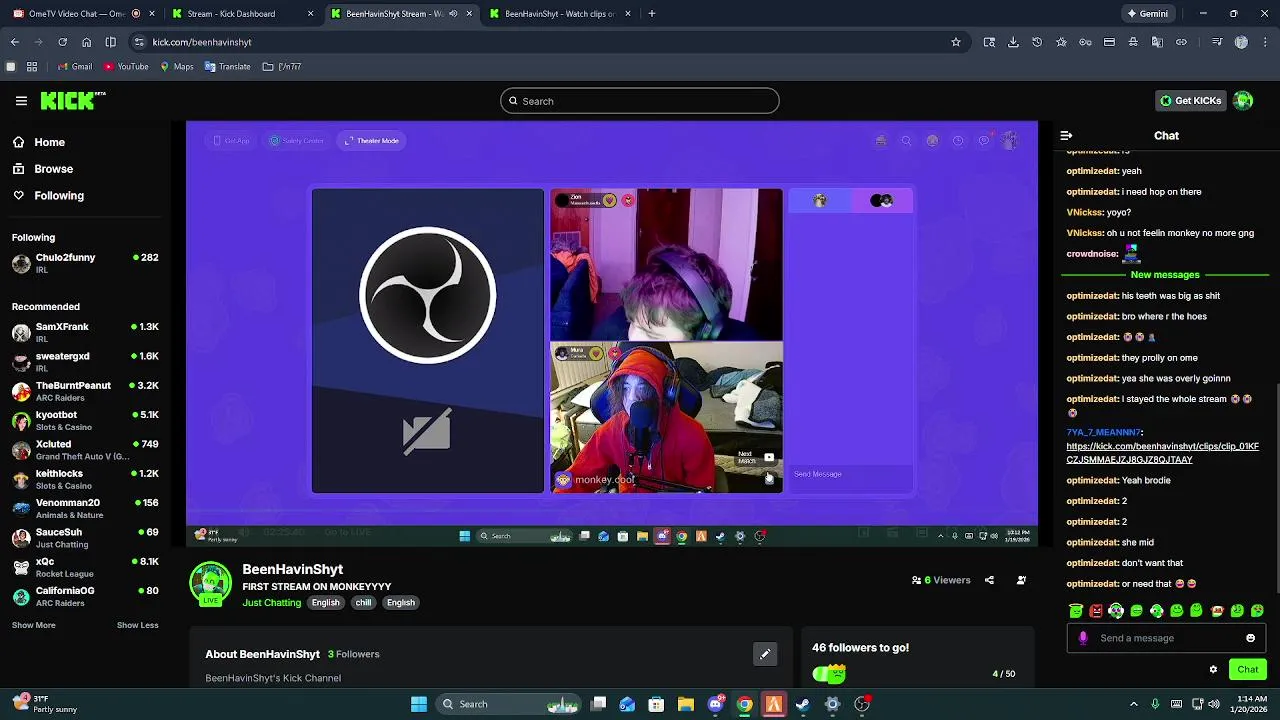The height and width of the screenshot is (720, 1280).
Task: Open the Gemini button
Action: tap(1147, 14)
